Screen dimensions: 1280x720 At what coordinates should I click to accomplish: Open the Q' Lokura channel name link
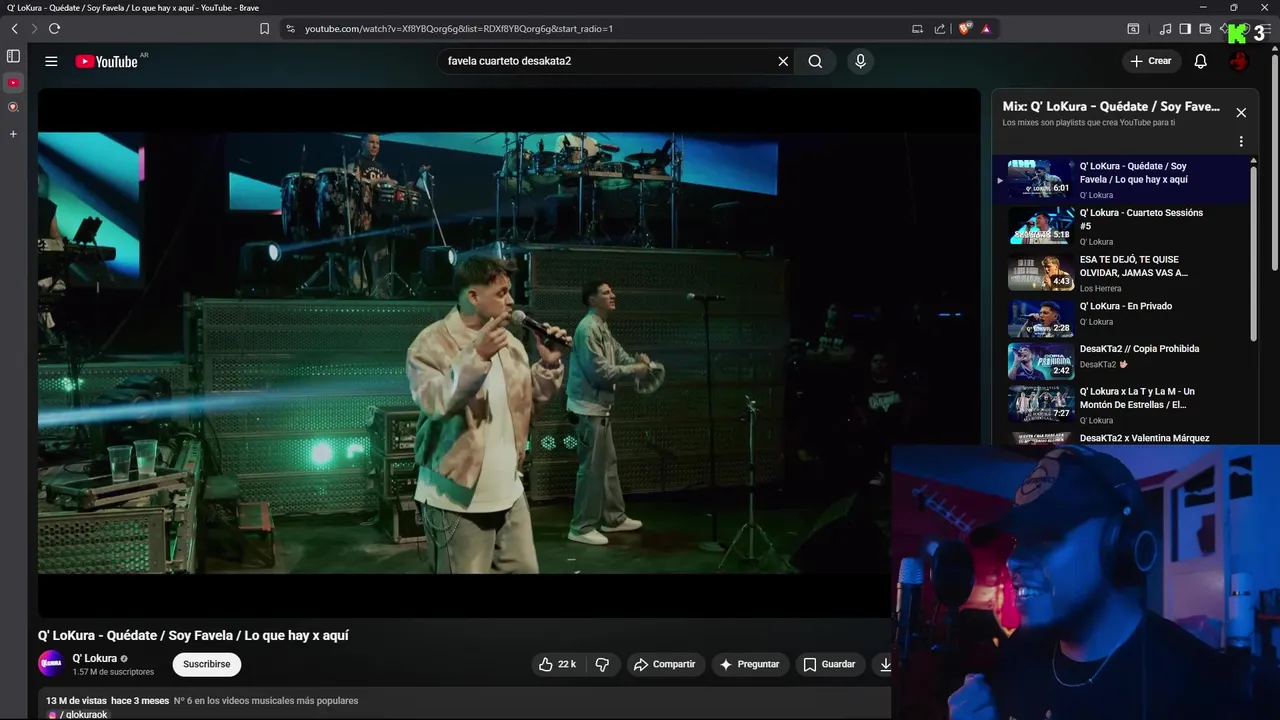click(x=95, y=658)
